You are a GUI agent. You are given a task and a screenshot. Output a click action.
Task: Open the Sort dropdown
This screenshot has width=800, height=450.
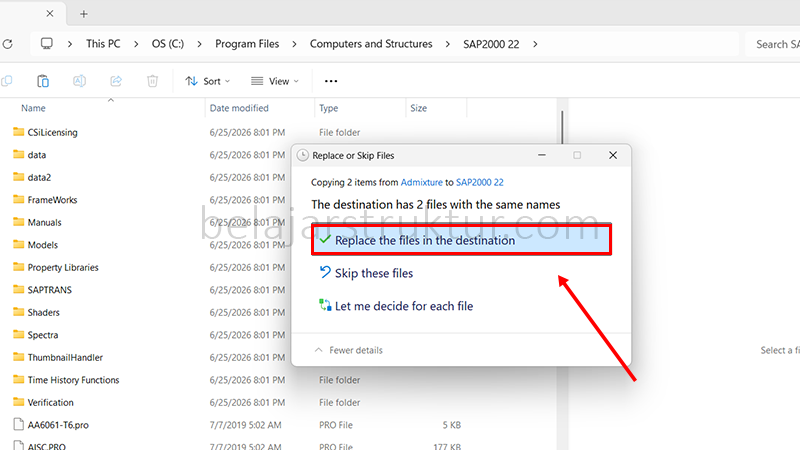coord(208,81)
